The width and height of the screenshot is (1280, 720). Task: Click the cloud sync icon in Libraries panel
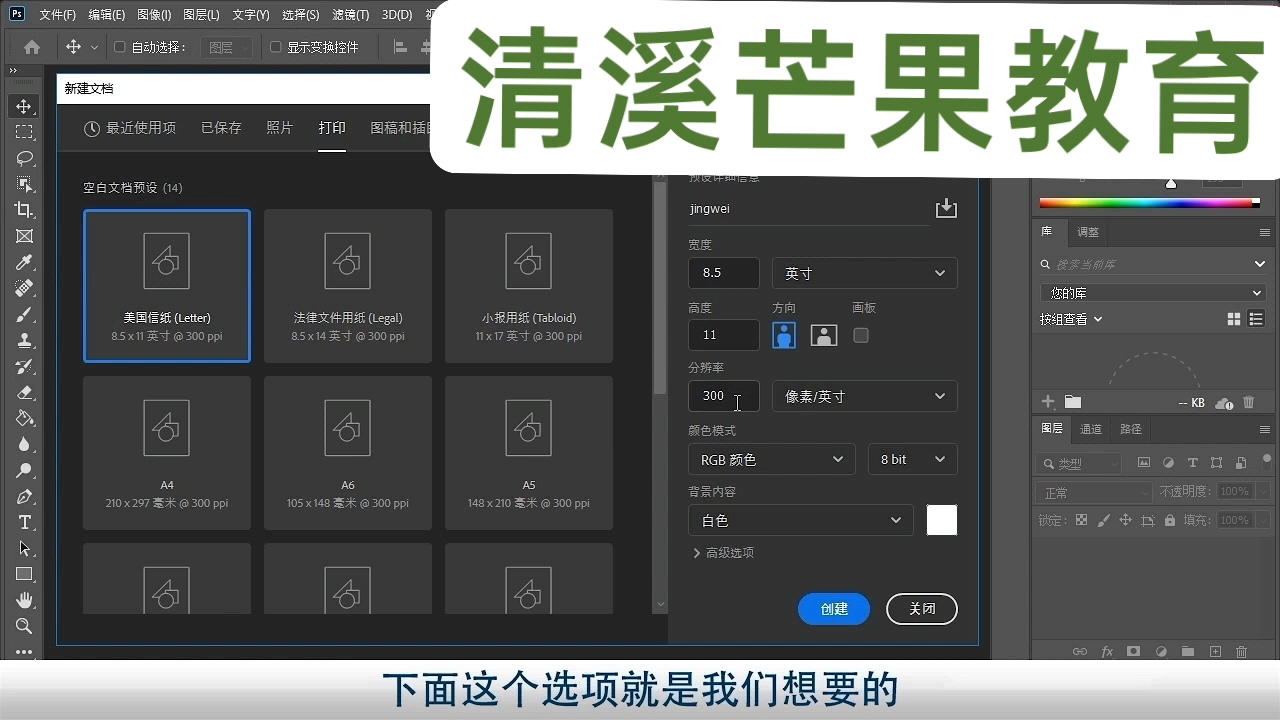[1223, 403]
